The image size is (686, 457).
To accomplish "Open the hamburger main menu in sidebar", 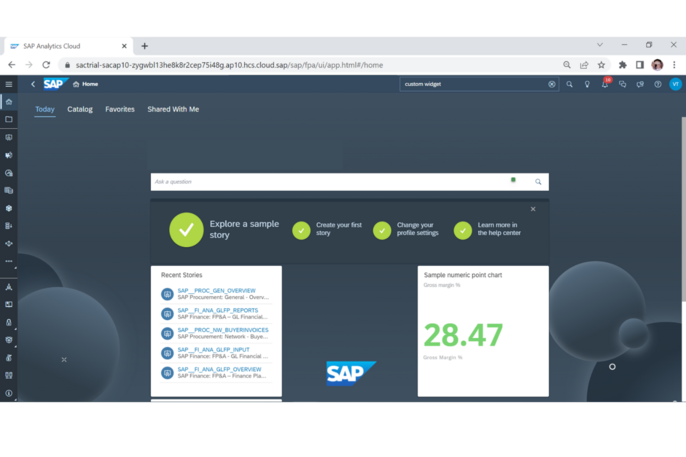I will coord(9,84).
